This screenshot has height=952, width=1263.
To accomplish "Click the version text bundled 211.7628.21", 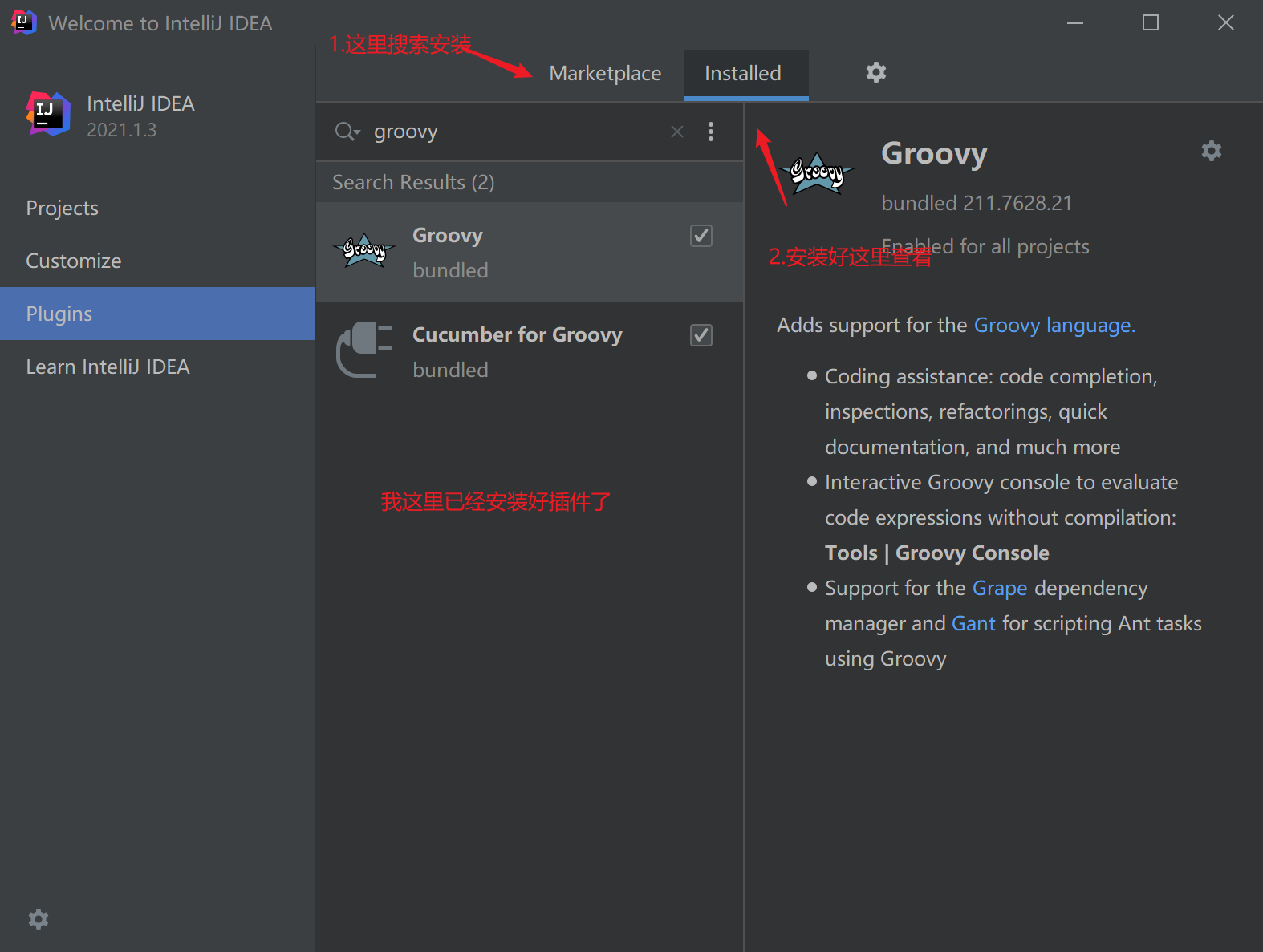I will pyautogui.click(x=977, y=203).
